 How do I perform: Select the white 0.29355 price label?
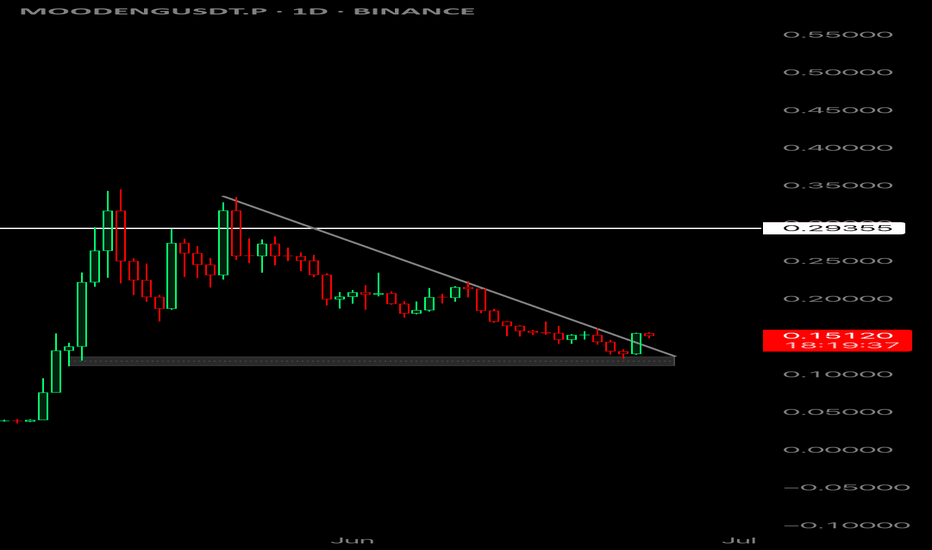(833, 228)
